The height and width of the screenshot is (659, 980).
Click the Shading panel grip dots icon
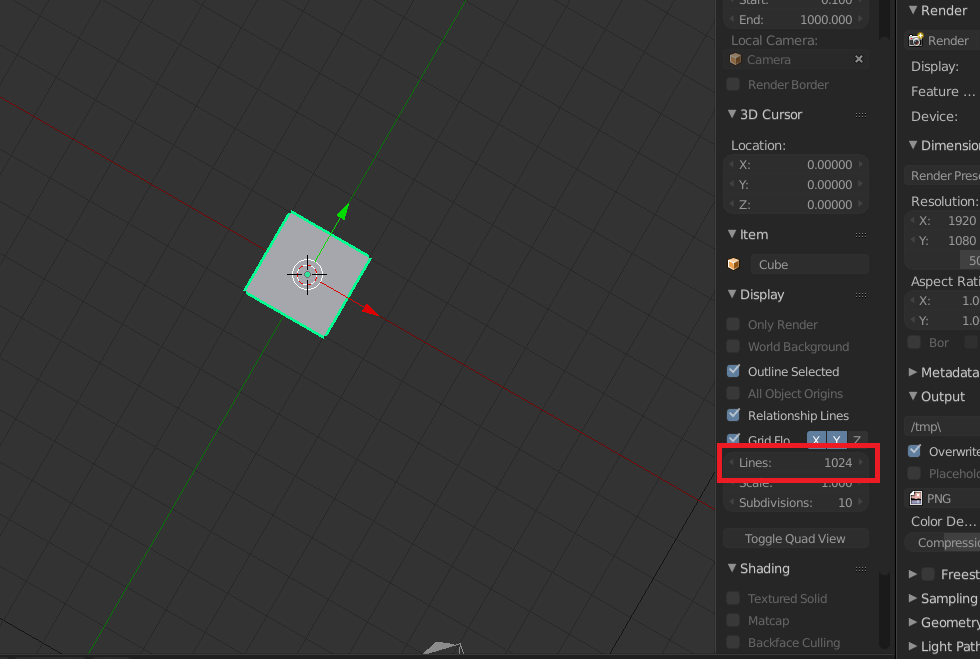point(862,568)
